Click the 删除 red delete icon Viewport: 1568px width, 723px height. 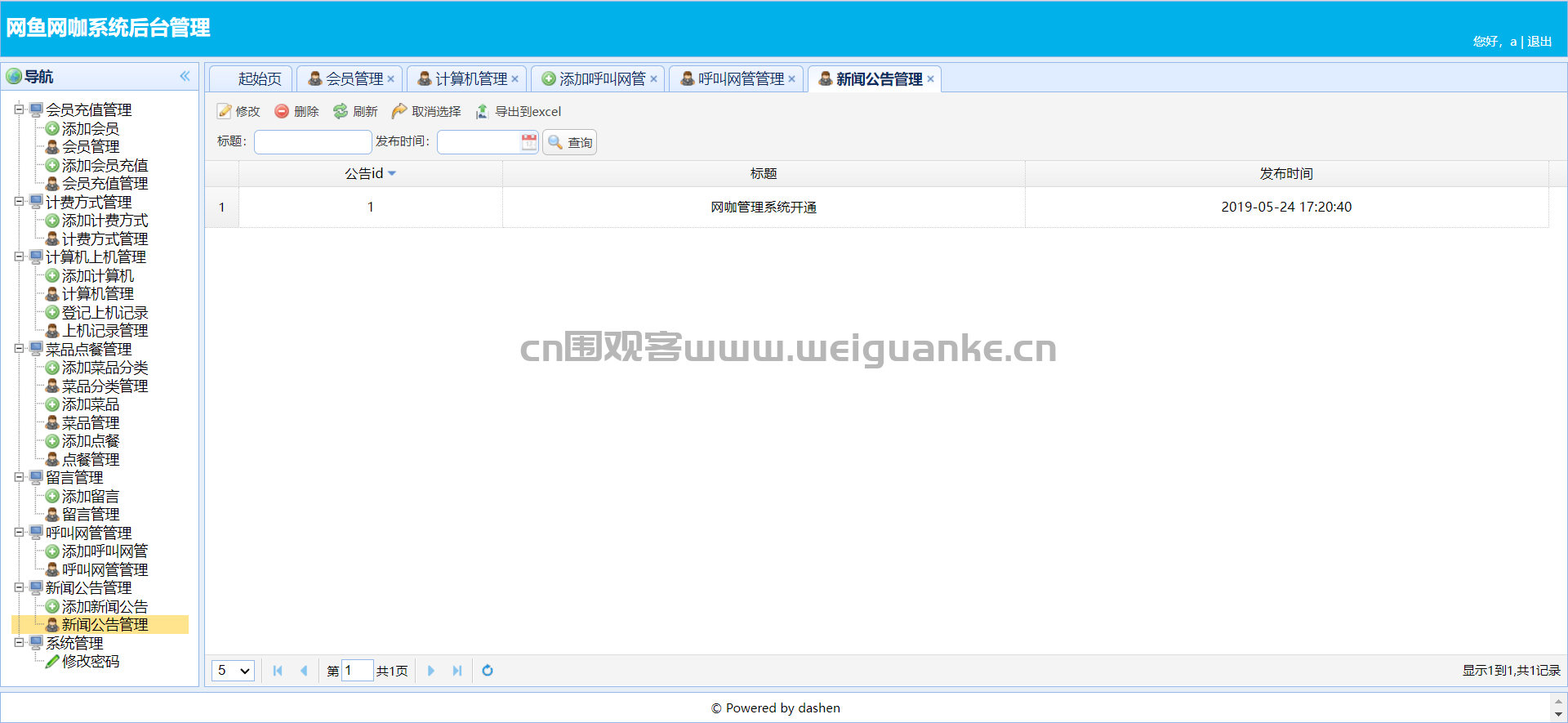coord(282,111)
